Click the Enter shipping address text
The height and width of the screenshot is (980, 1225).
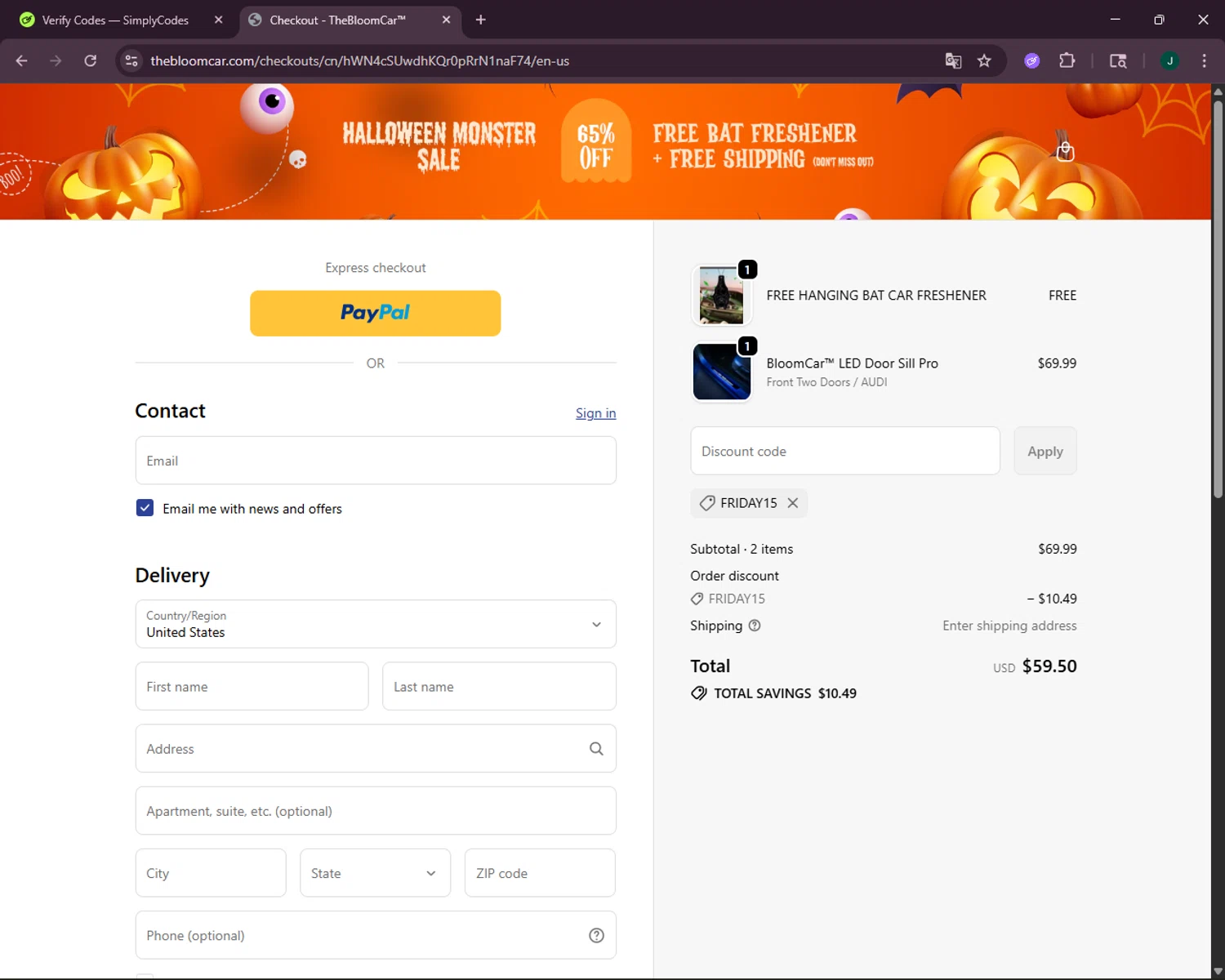[x=1009, y=626]
